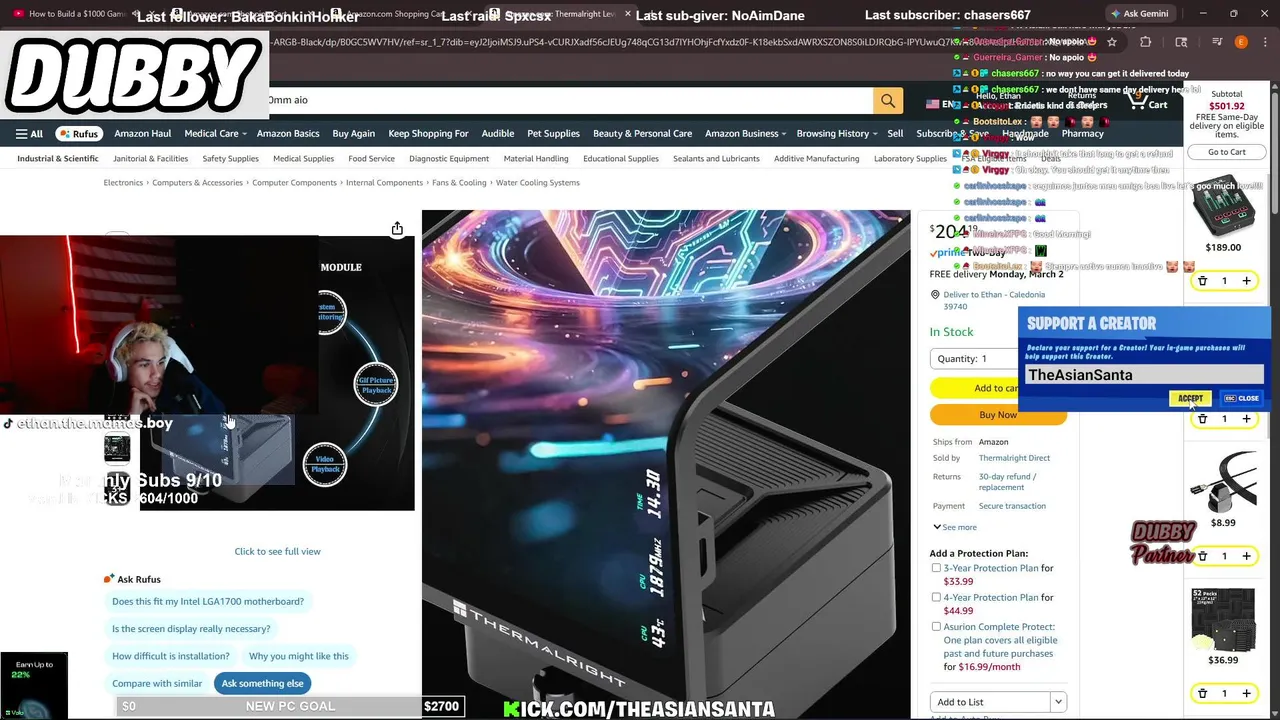
Task: Expand the Browsing History dropdown
Action: click(836, 134)
